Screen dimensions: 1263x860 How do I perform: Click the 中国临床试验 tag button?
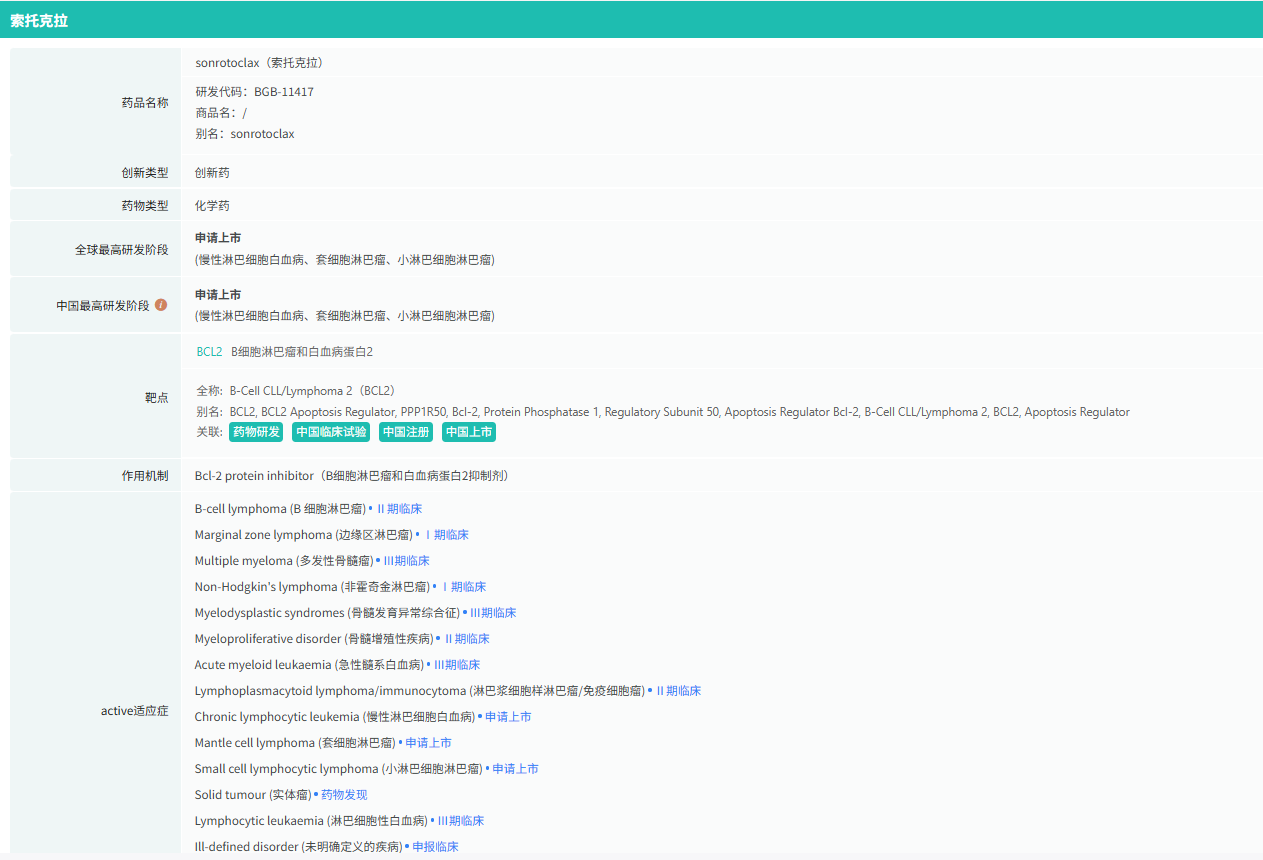331,432
